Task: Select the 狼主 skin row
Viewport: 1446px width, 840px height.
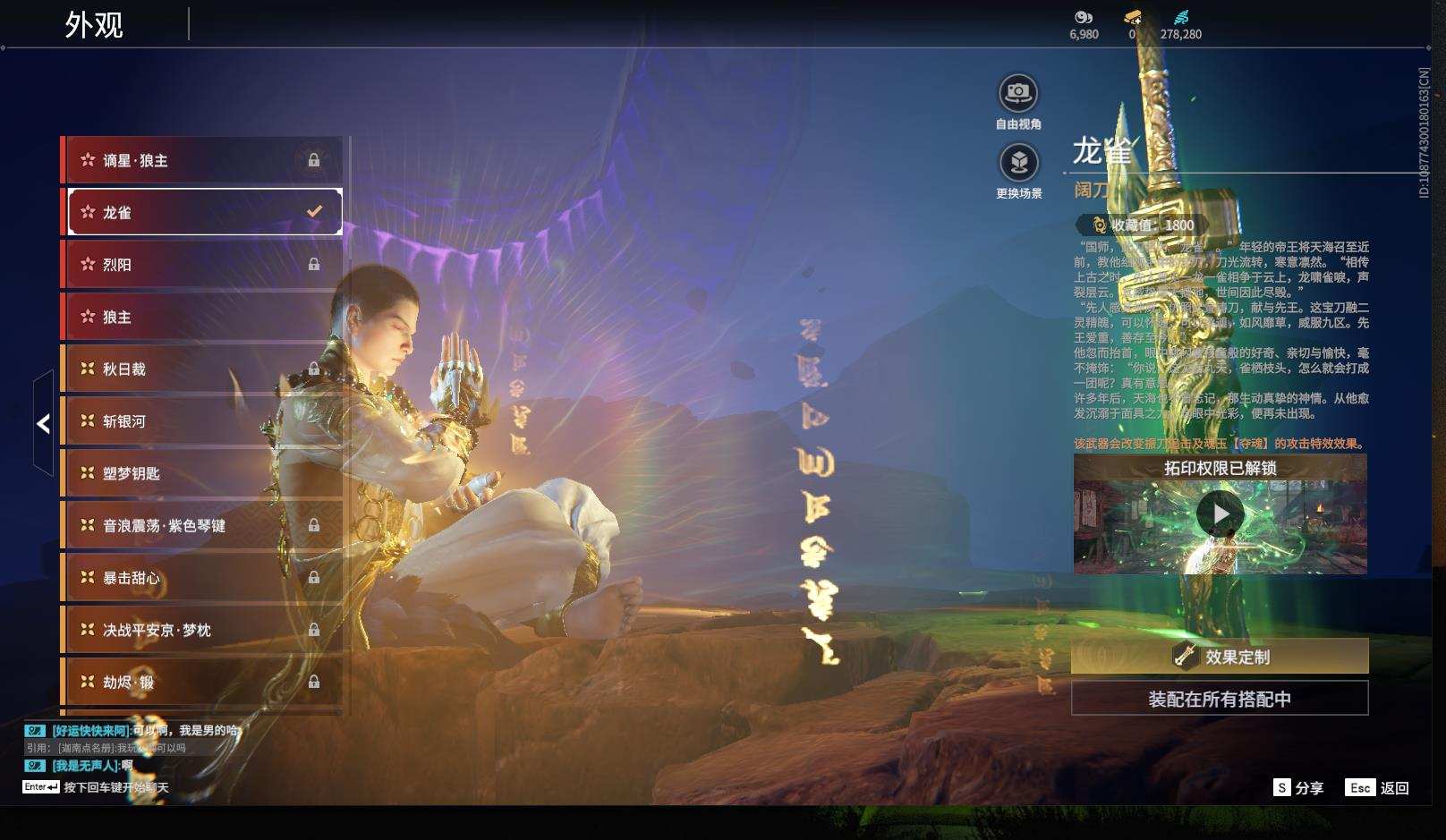Action: point(202,317)
